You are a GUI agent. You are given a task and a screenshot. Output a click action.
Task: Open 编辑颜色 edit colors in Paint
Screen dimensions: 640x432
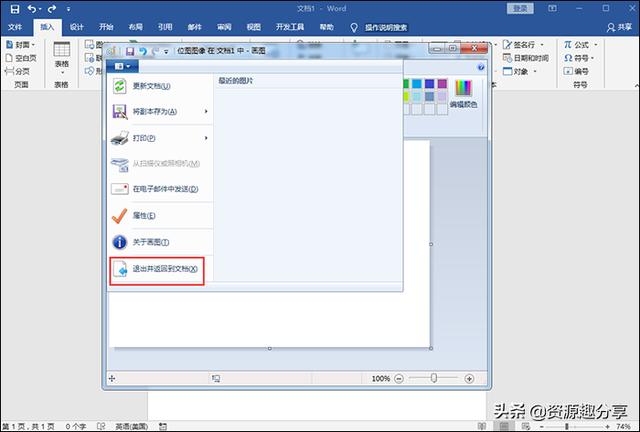[463, 94]
